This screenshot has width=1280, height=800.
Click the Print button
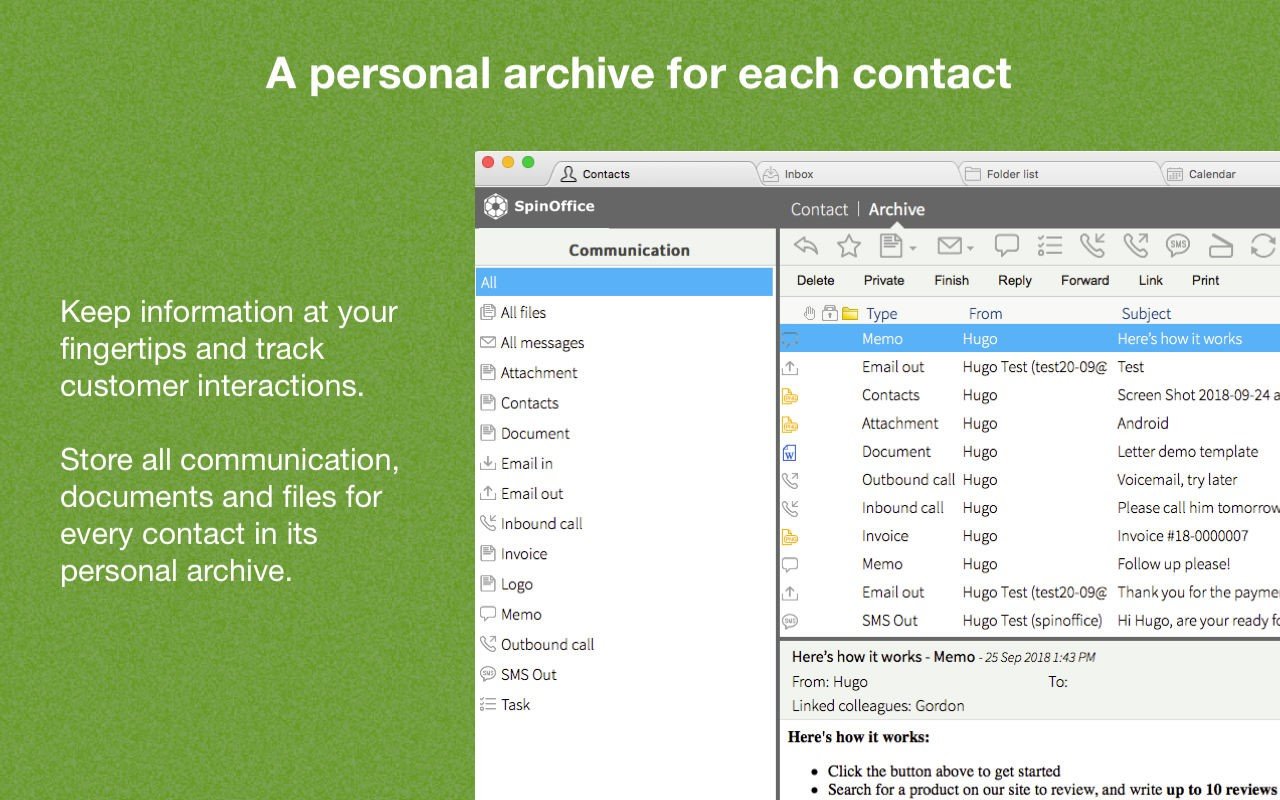[x=1206, y=280]
